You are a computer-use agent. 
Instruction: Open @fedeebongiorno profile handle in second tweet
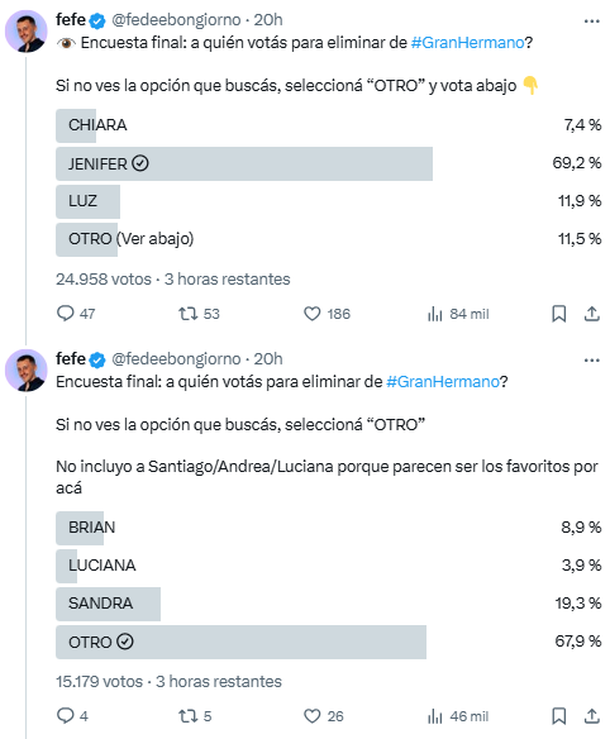(x=177, y=358)
